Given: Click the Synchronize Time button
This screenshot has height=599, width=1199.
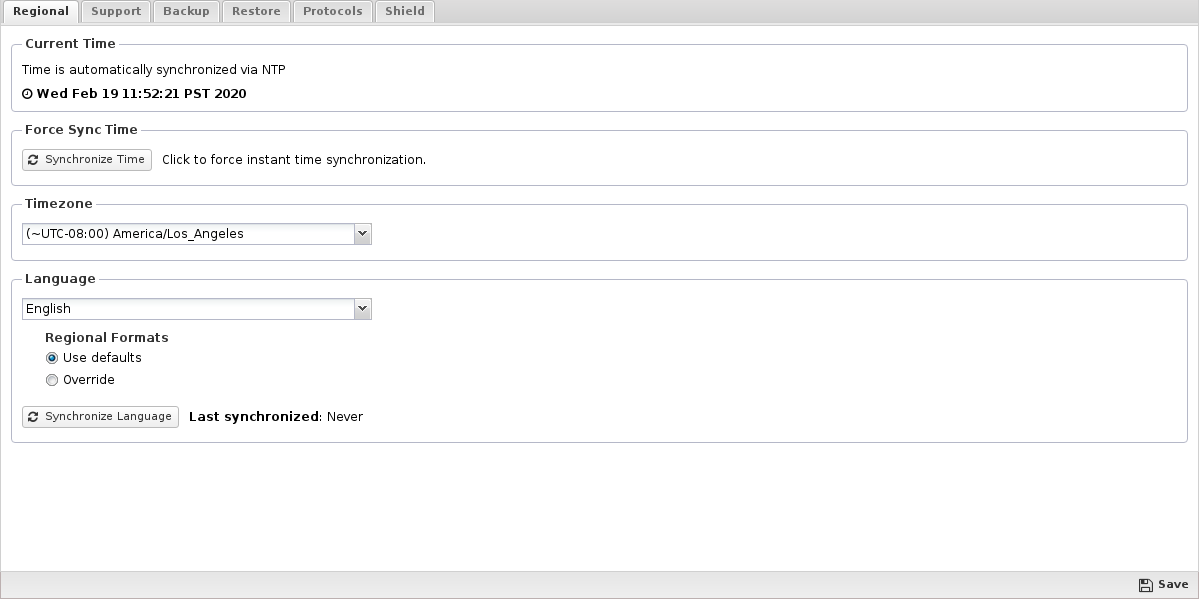Looking at the screenshot, I should 87,160.
